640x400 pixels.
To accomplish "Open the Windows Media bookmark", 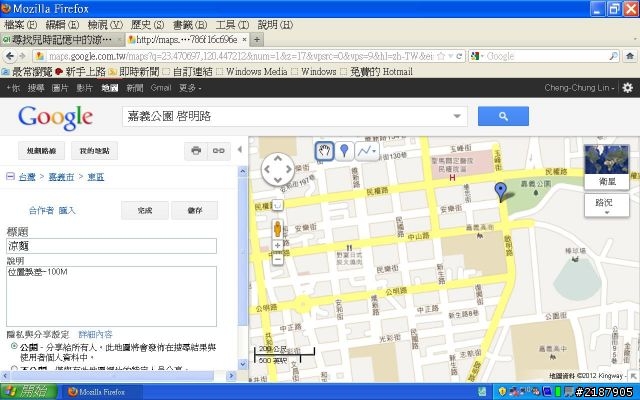I will 251,72.
